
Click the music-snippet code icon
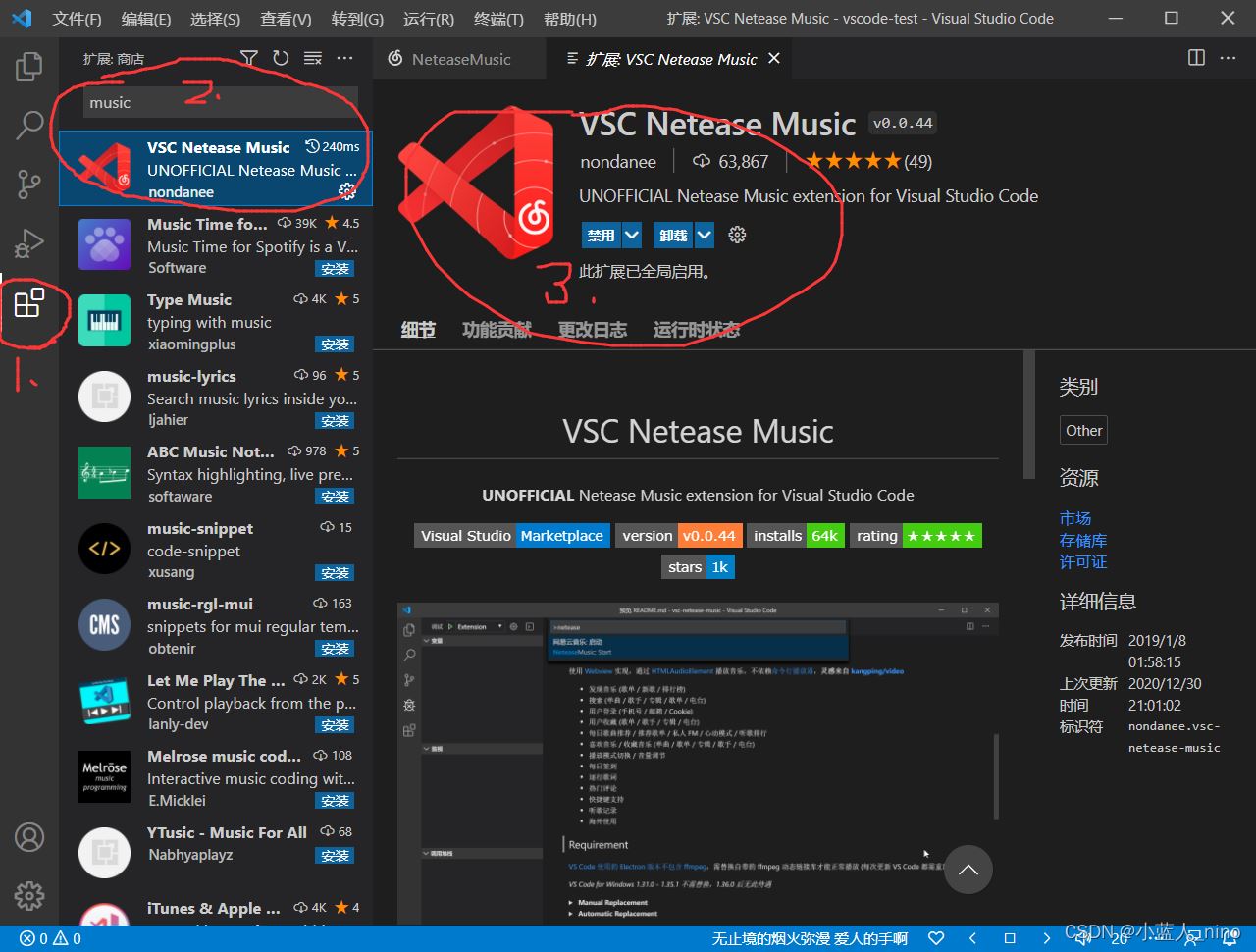105,549
